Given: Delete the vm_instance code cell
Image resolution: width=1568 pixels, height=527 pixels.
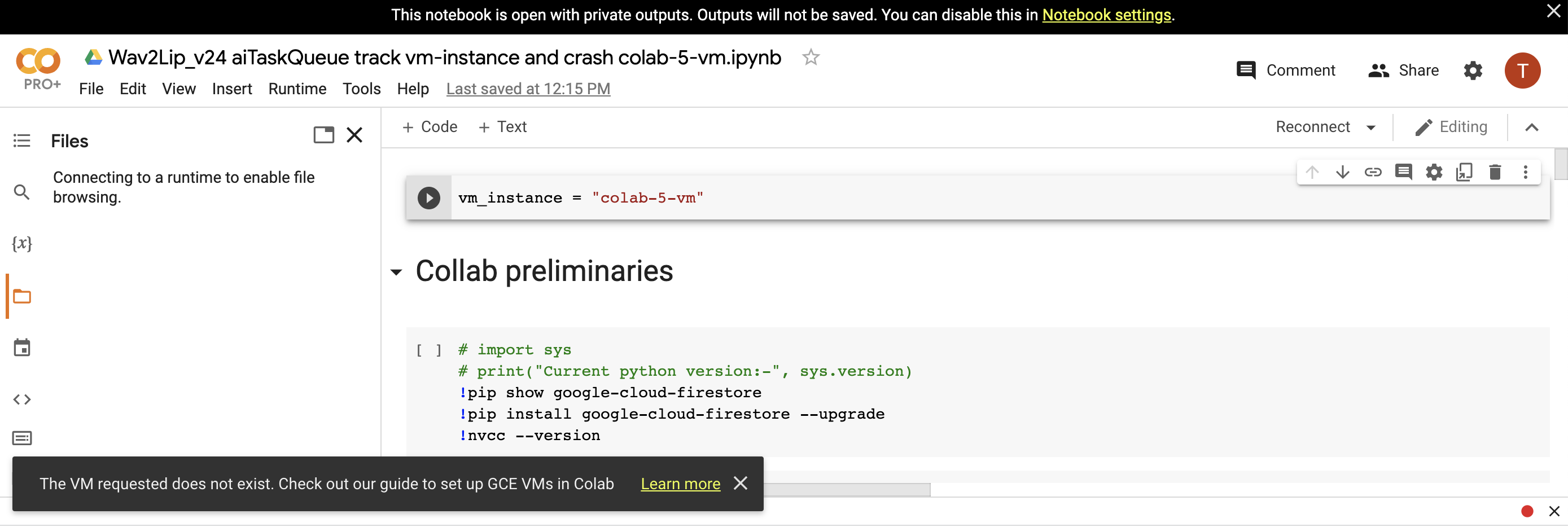Looking at the screenshot, I should click(1496, 172).
